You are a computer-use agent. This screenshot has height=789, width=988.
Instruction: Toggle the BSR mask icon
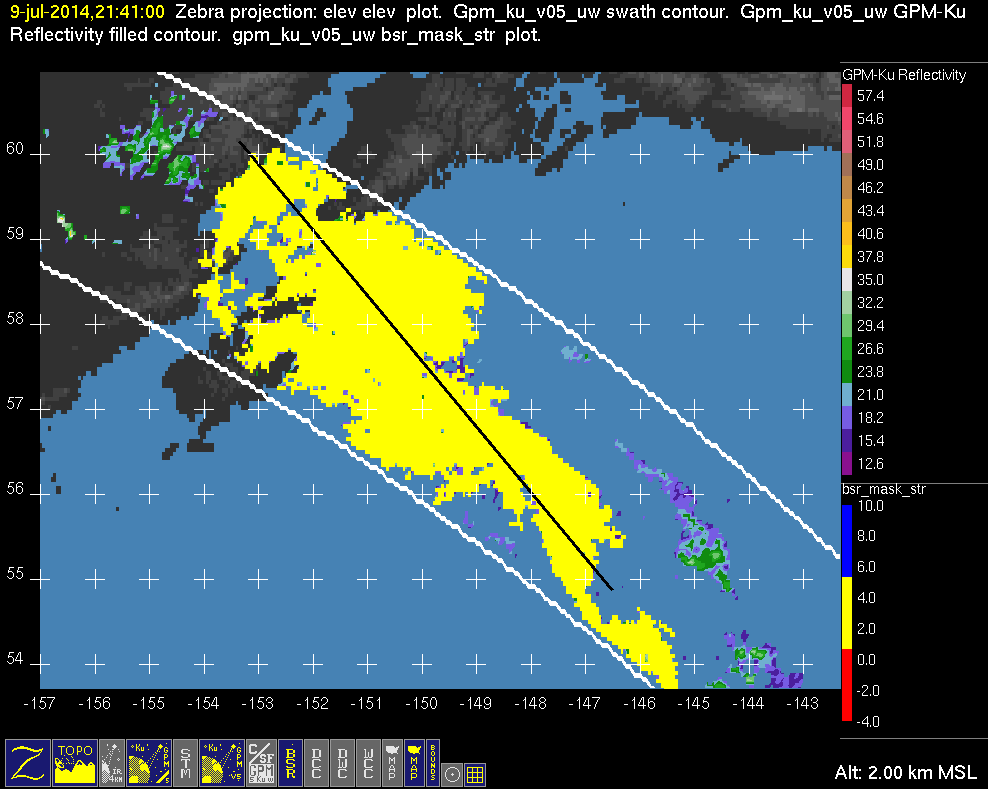tap(290, 762)
